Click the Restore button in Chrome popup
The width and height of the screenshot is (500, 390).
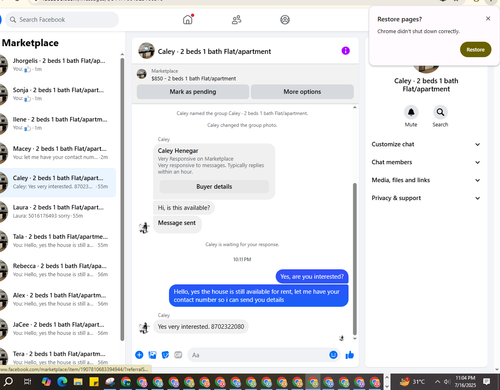(475, 50)
